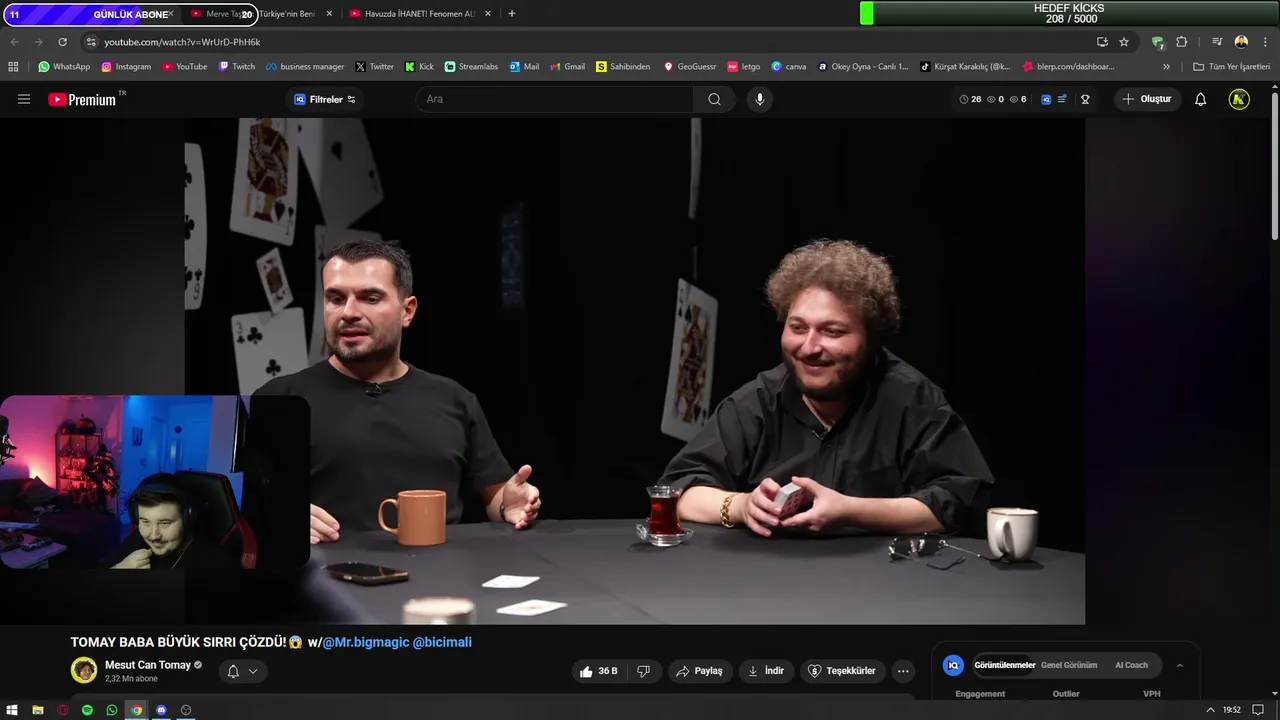Switch to Havuzda İHANET browser tab
The width and height of the screenshot is (1280, 720).
(x=418, y=14)
